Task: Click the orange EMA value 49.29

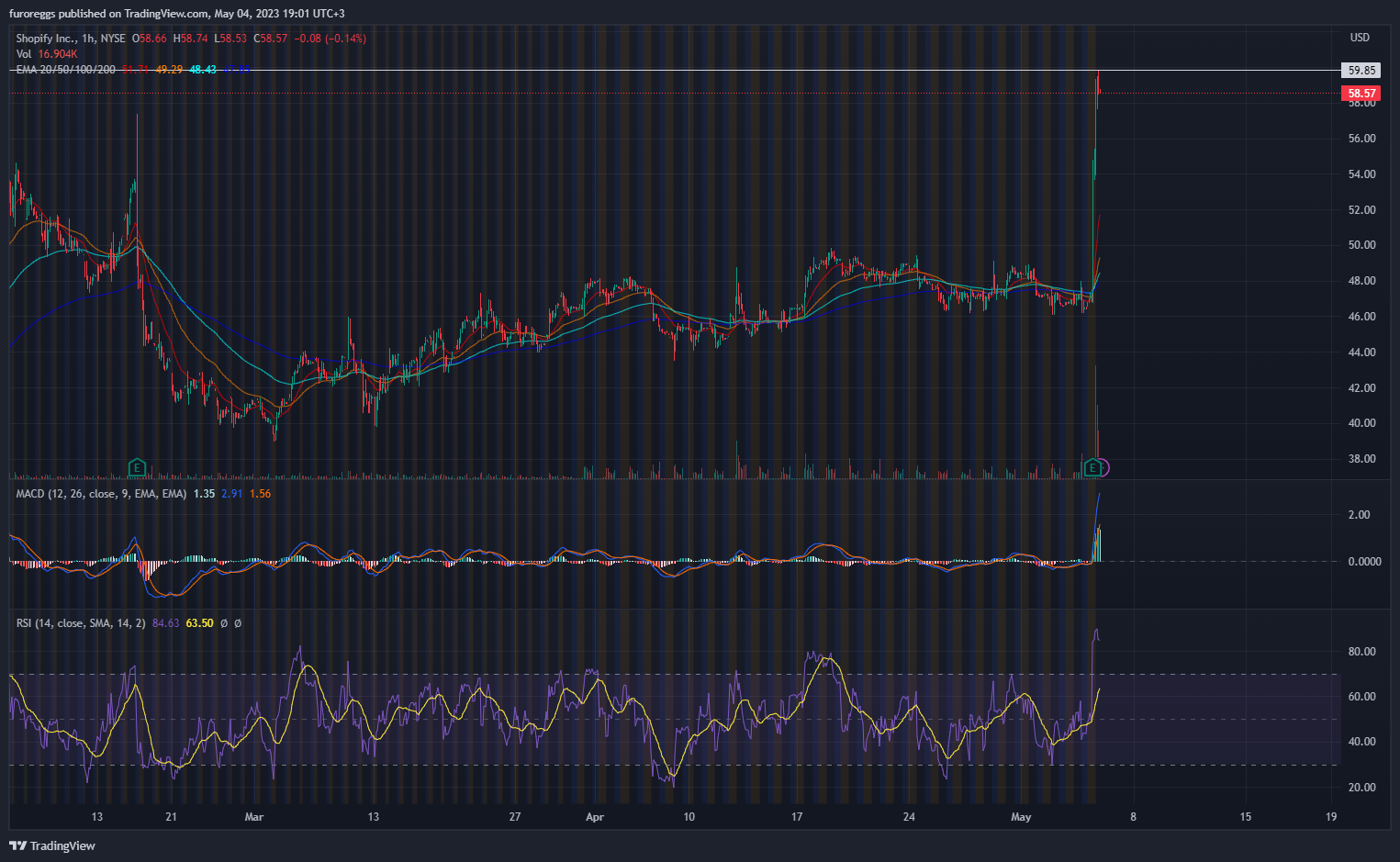Action: tap(169, 70)
